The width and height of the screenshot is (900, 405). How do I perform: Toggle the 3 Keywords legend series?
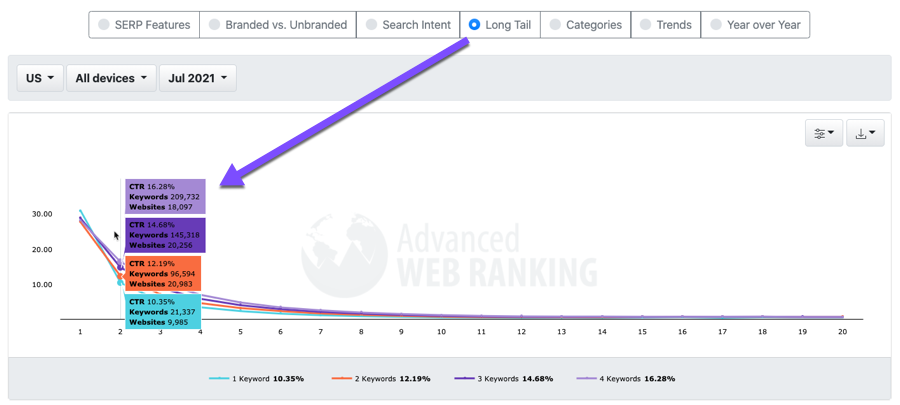click(x=503, y=379)
